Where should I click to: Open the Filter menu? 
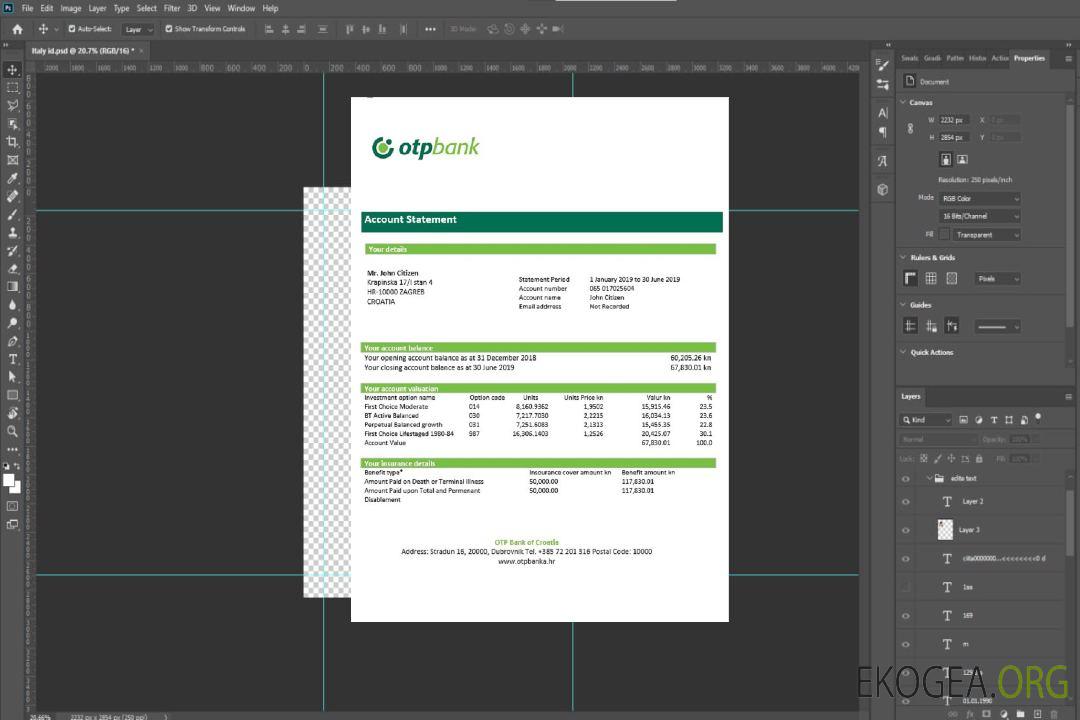172,8
